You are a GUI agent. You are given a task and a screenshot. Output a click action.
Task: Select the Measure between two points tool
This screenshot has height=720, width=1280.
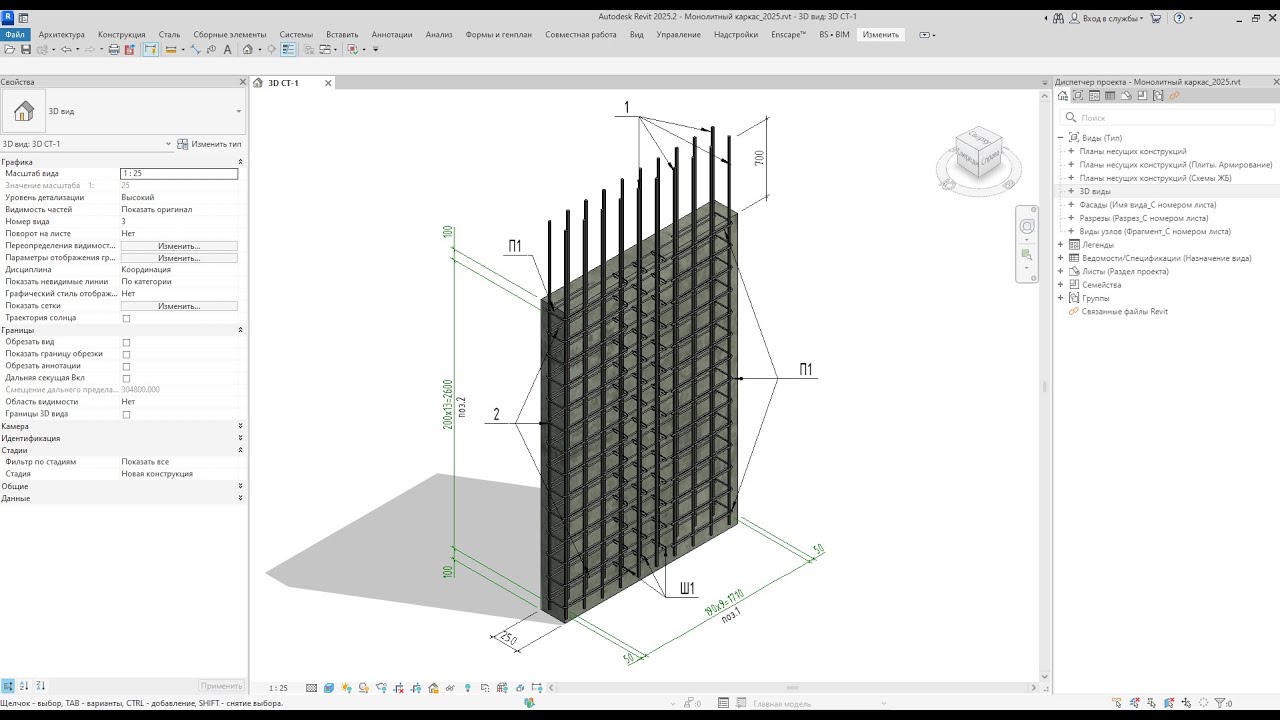171,49
